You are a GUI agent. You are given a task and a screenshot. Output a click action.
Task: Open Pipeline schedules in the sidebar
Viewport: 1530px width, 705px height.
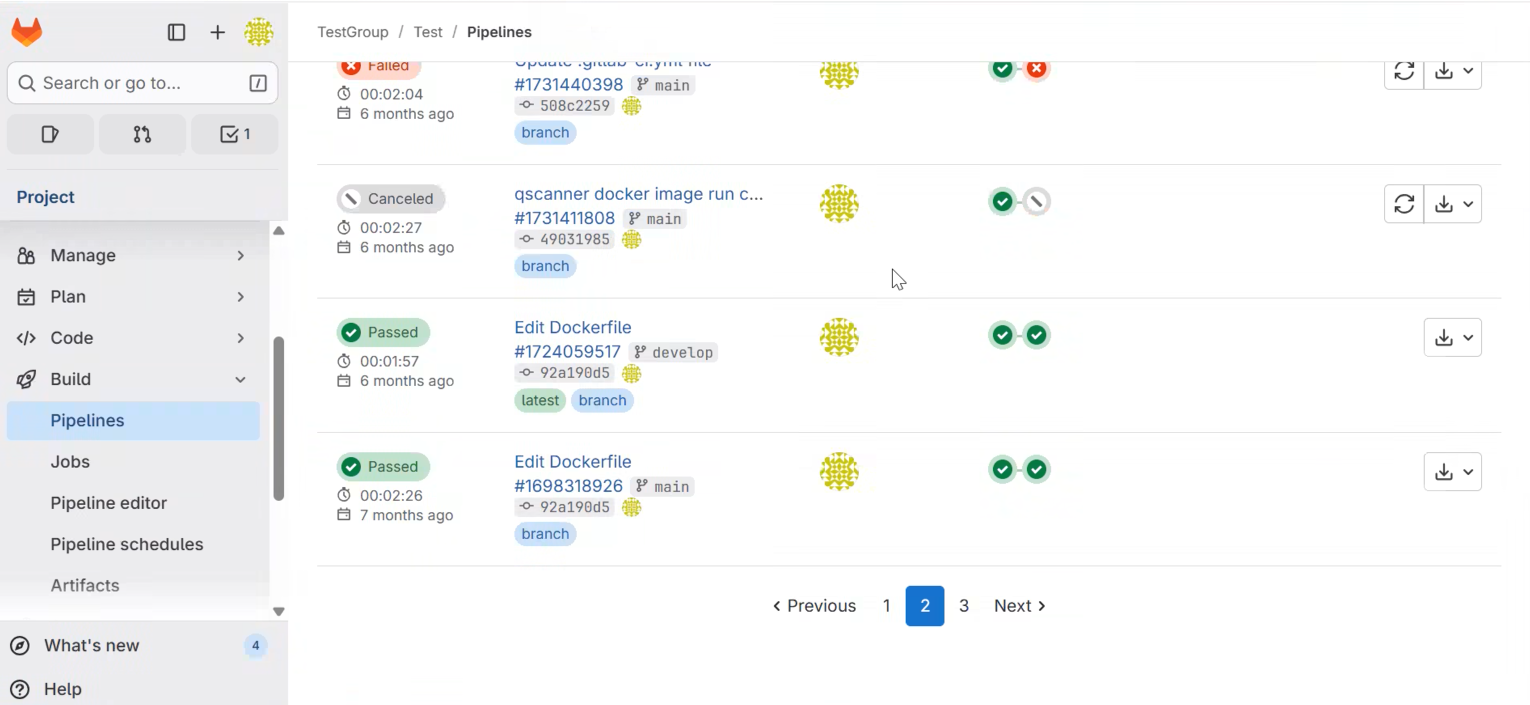133,544
